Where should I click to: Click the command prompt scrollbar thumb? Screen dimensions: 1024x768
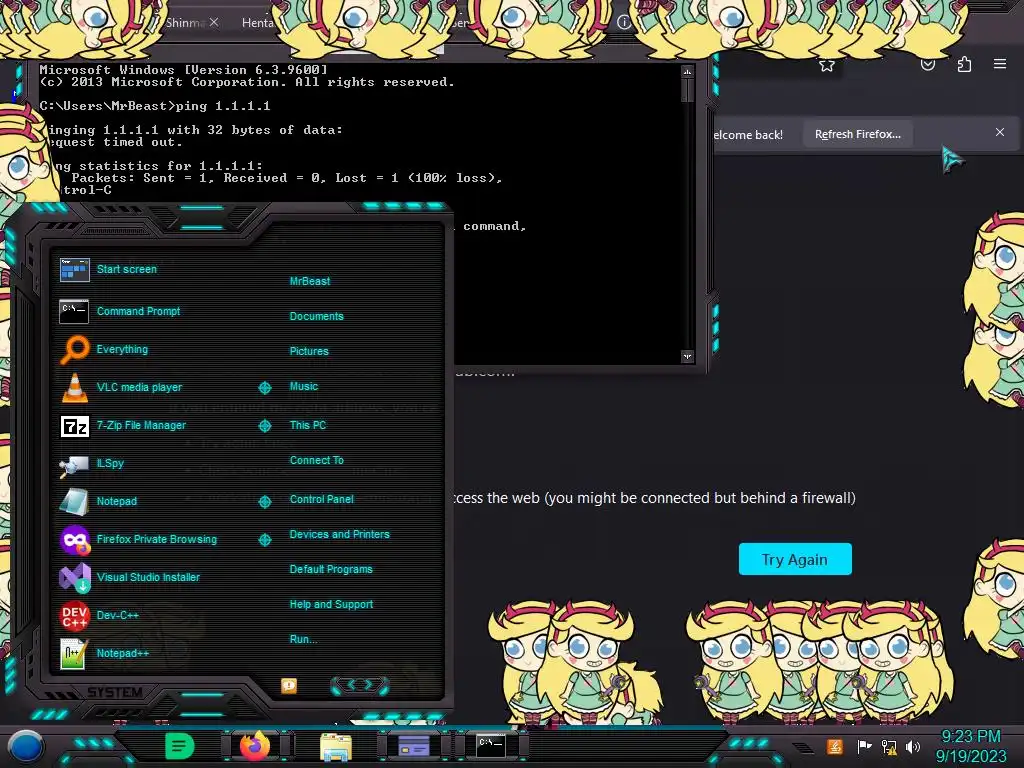point(687,90)
